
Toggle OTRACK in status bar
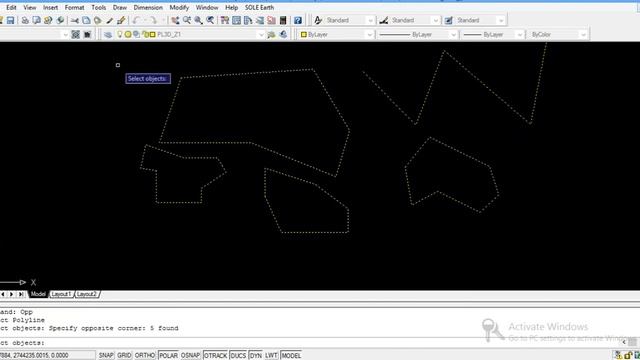(x=215, y=356)
